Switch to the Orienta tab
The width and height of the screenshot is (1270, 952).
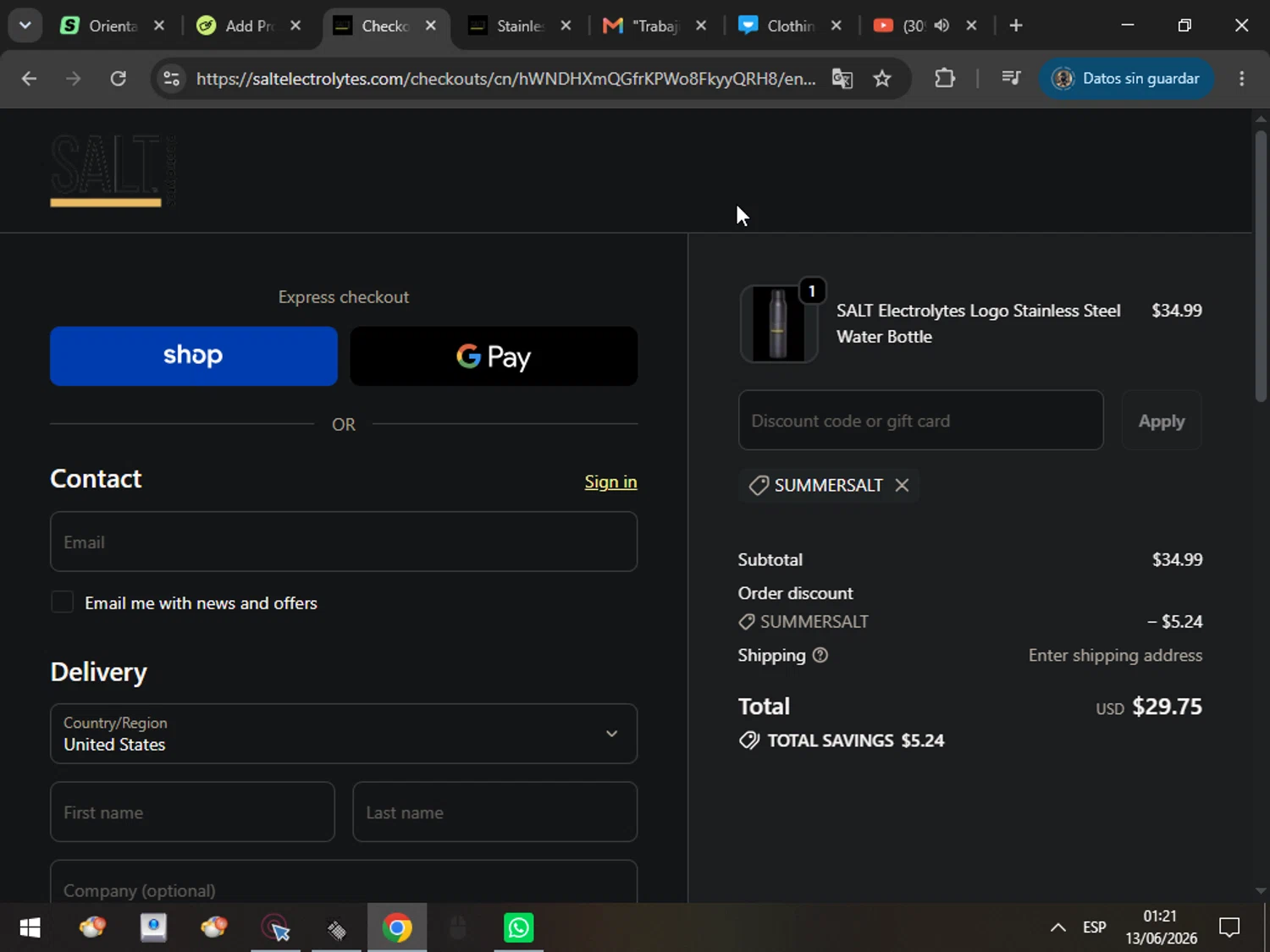coord(112,25)
